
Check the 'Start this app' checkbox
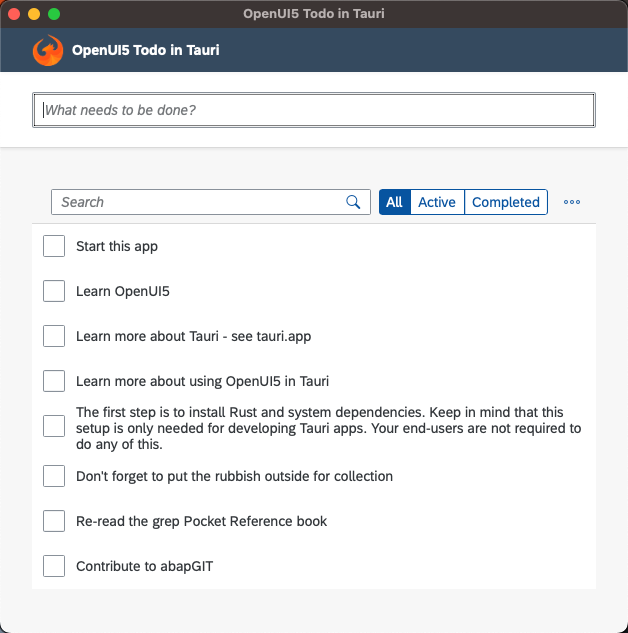pos(54,246)
